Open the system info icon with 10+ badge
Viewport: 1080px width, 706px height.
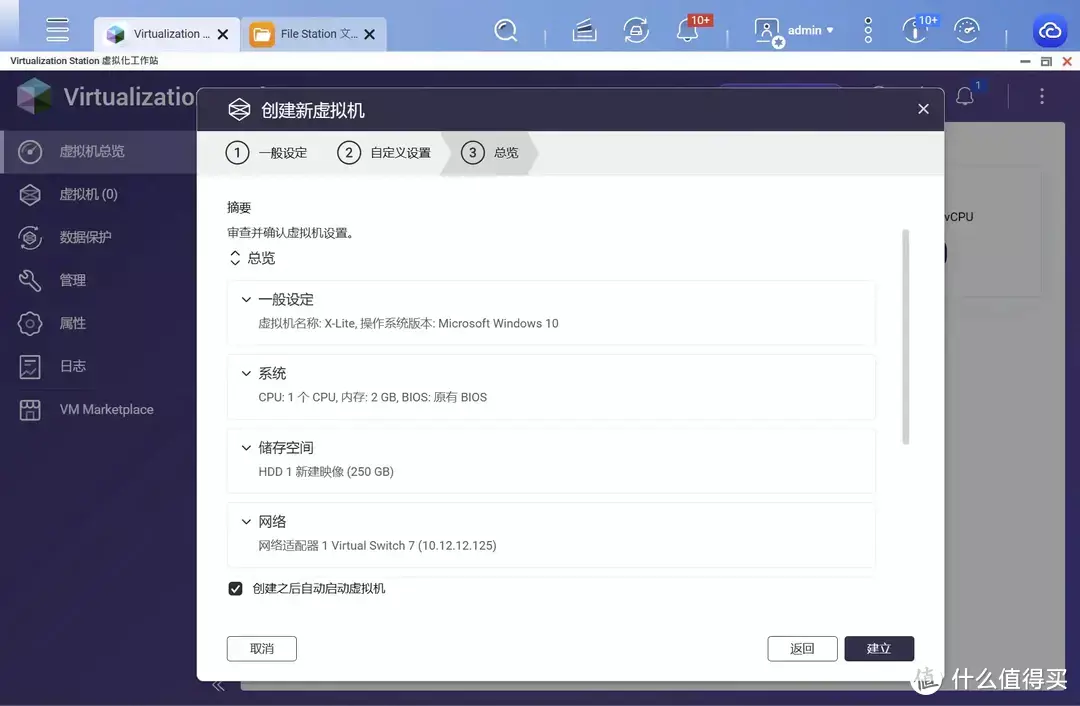(915, 30)
